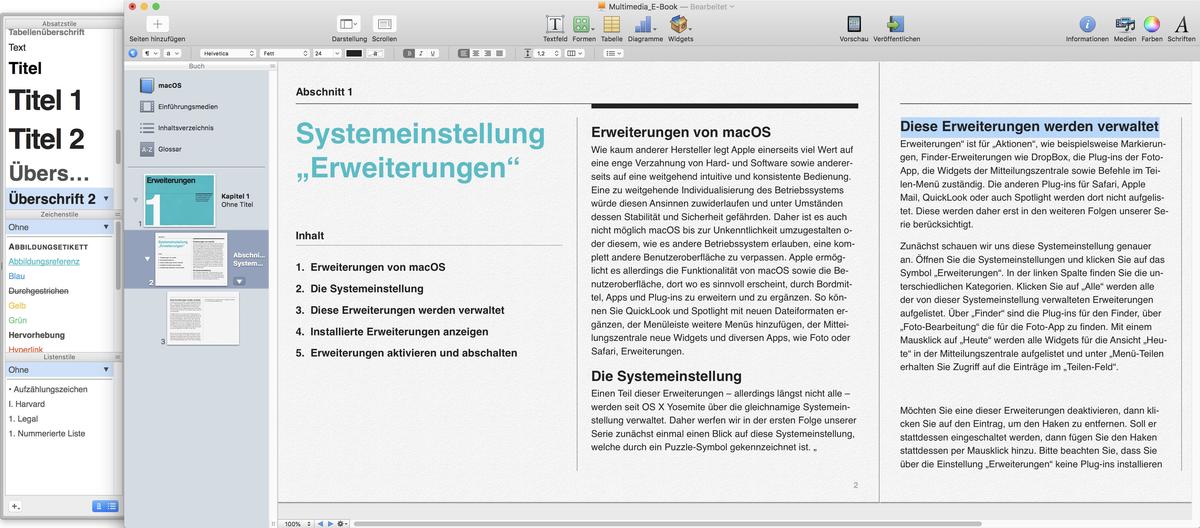
Task: Click the Vorschau preview icon
Action: click(854, 24)
